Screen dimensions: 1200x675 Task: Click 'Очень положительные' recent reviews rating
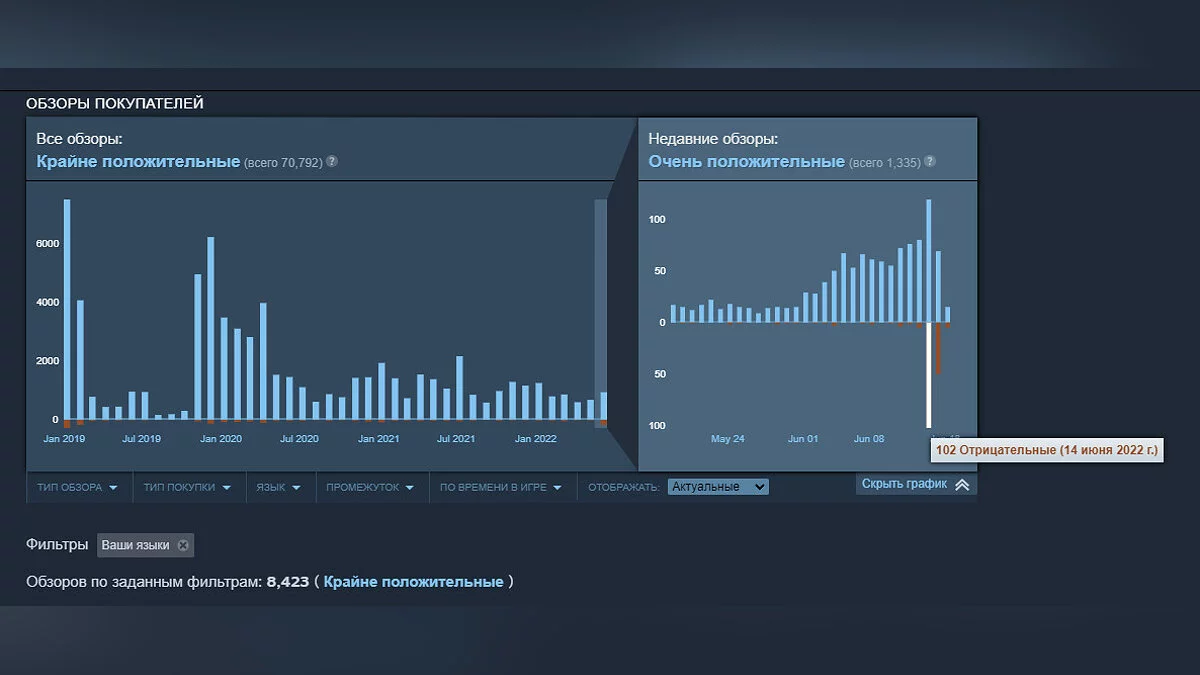(x=746, y=161)
